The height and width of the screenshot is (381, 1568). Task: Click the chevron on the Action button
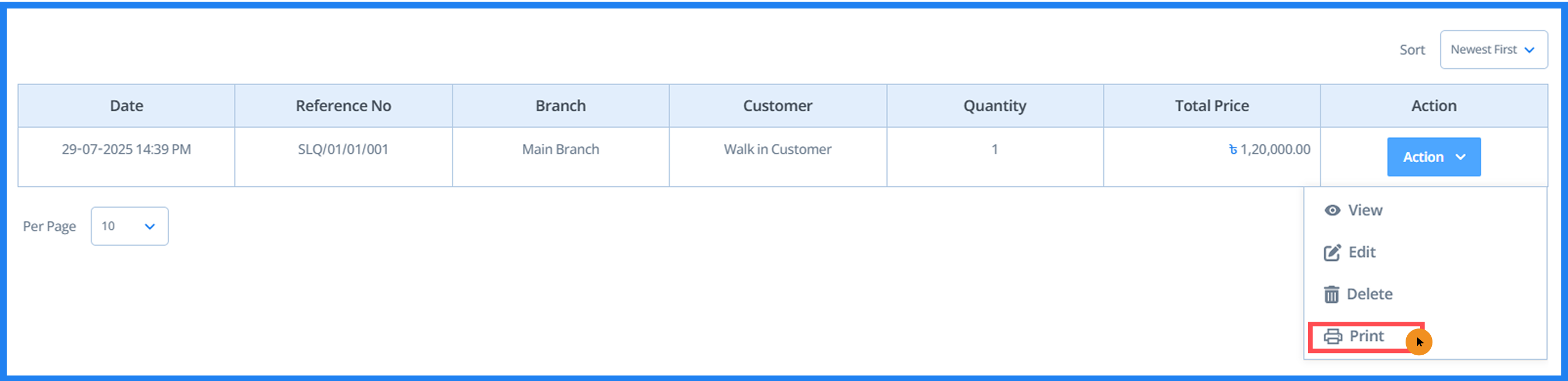(x=1461, y=157)
